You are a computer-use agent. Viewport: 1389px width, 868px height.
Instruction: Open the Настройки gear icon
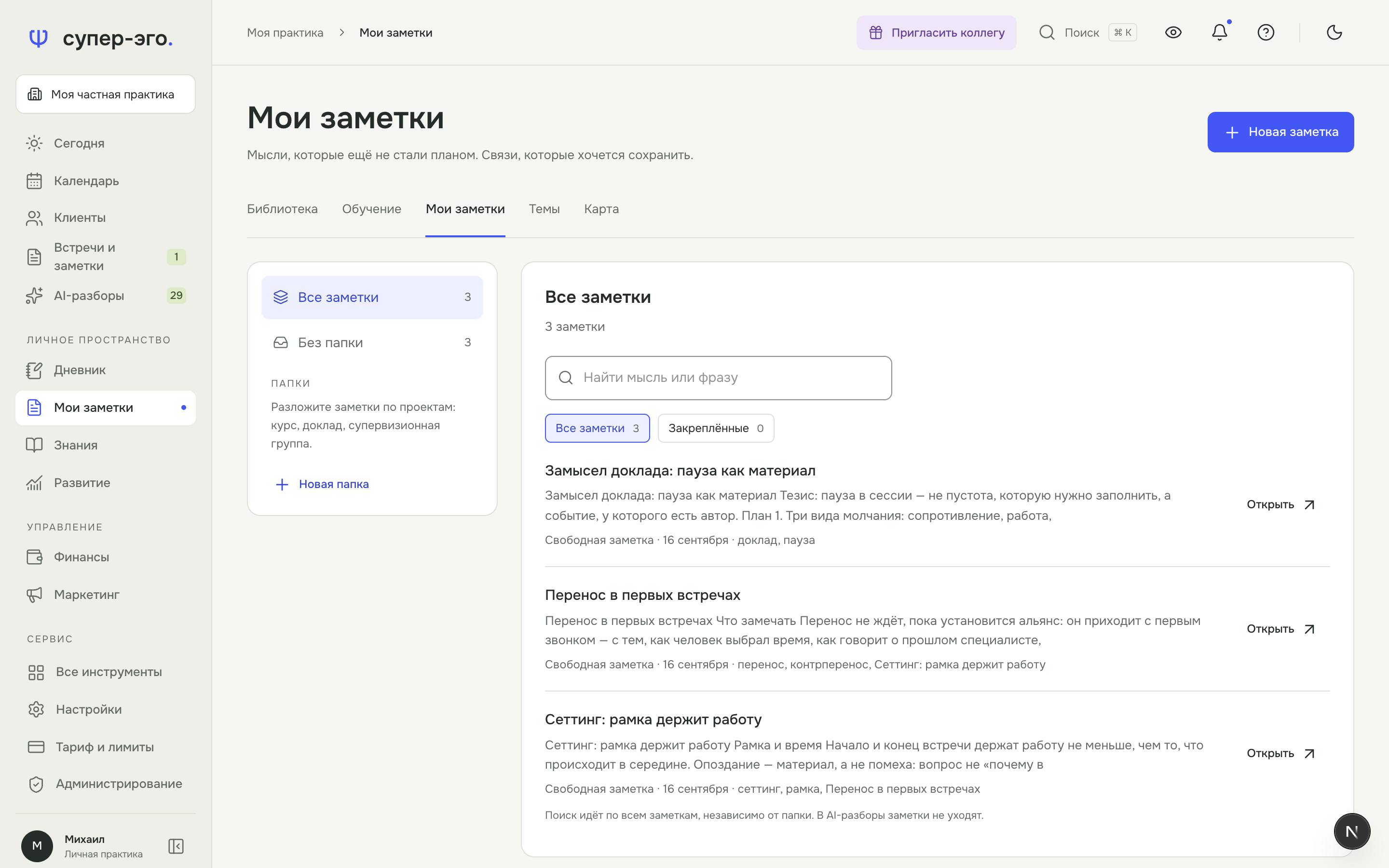click(36, 709)
